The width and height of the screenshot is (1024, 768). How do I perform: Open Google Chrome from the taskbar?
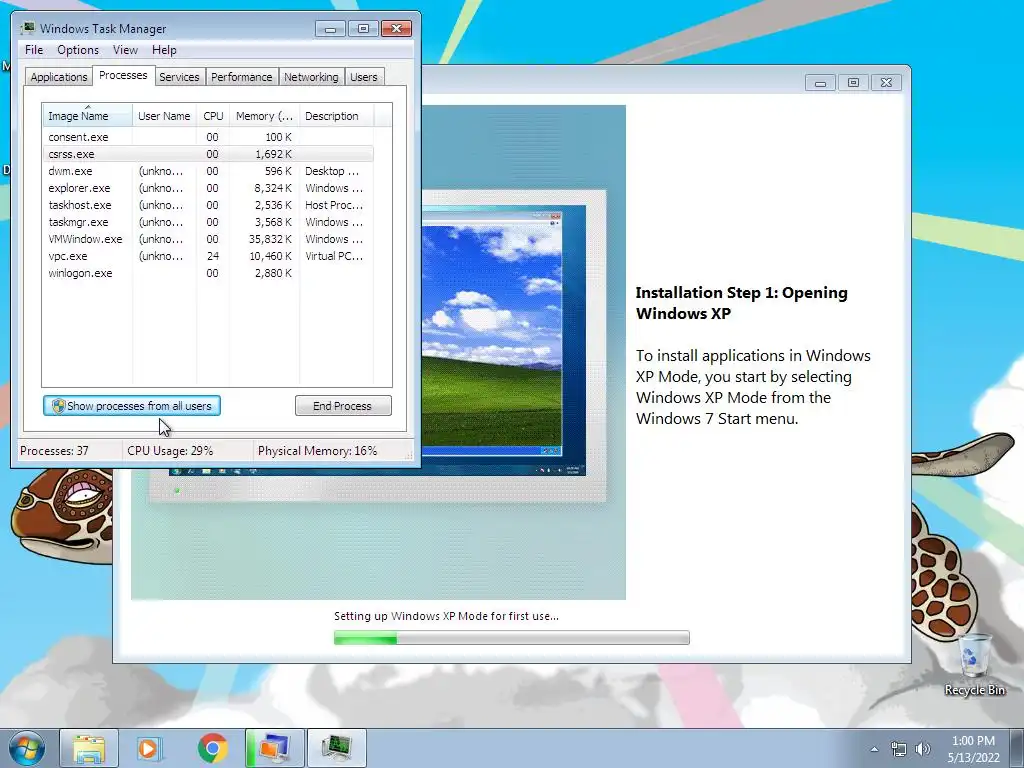tap(212, 748)
